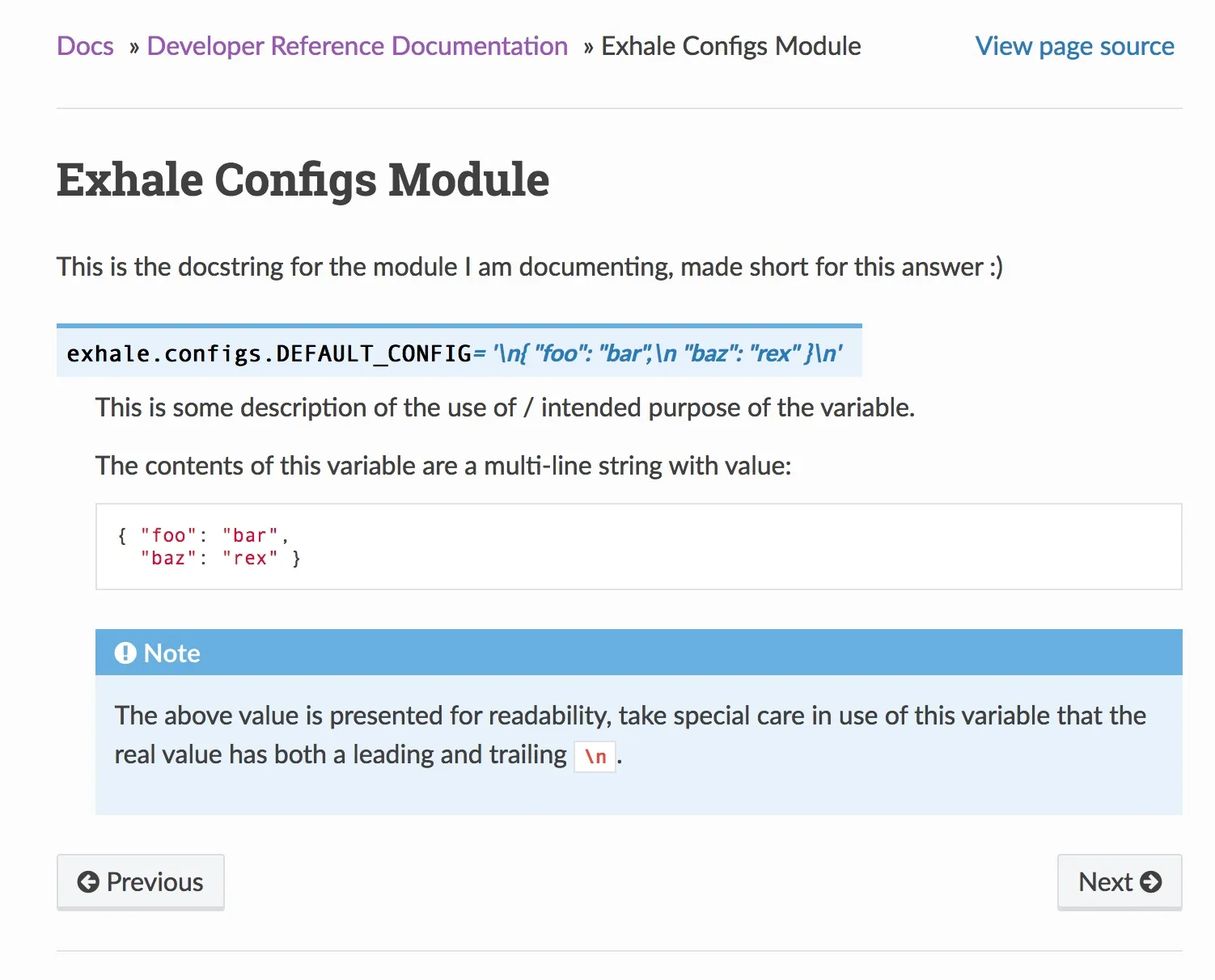1215x980 pixels.
Task: Click the left arrow icon in Previous
Action: point(88,881)
